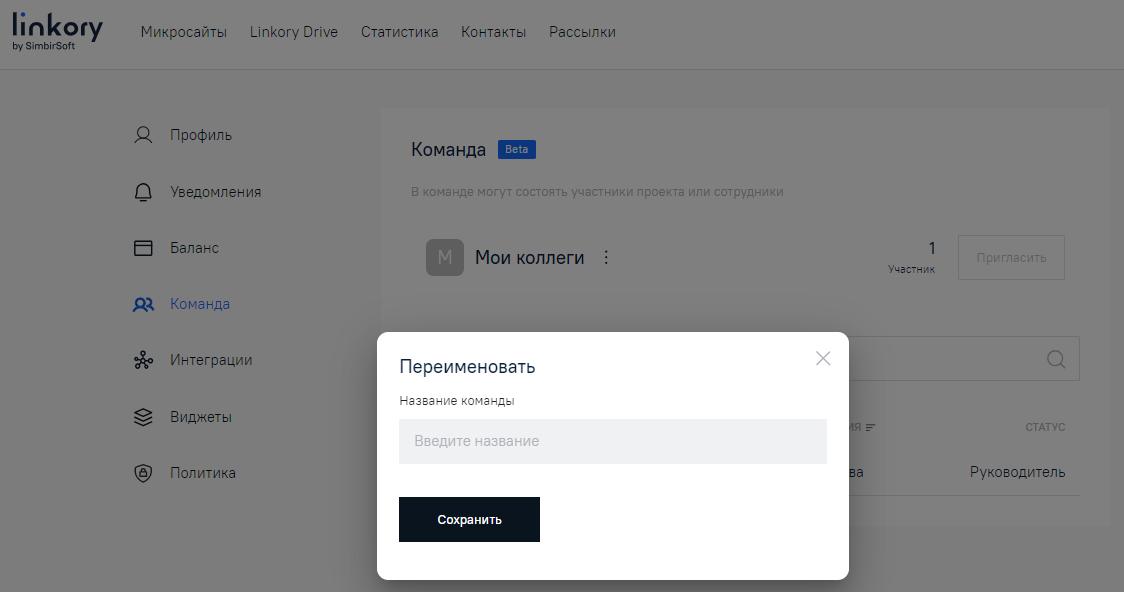Click the magnifier icon in the search bar

1056,358
